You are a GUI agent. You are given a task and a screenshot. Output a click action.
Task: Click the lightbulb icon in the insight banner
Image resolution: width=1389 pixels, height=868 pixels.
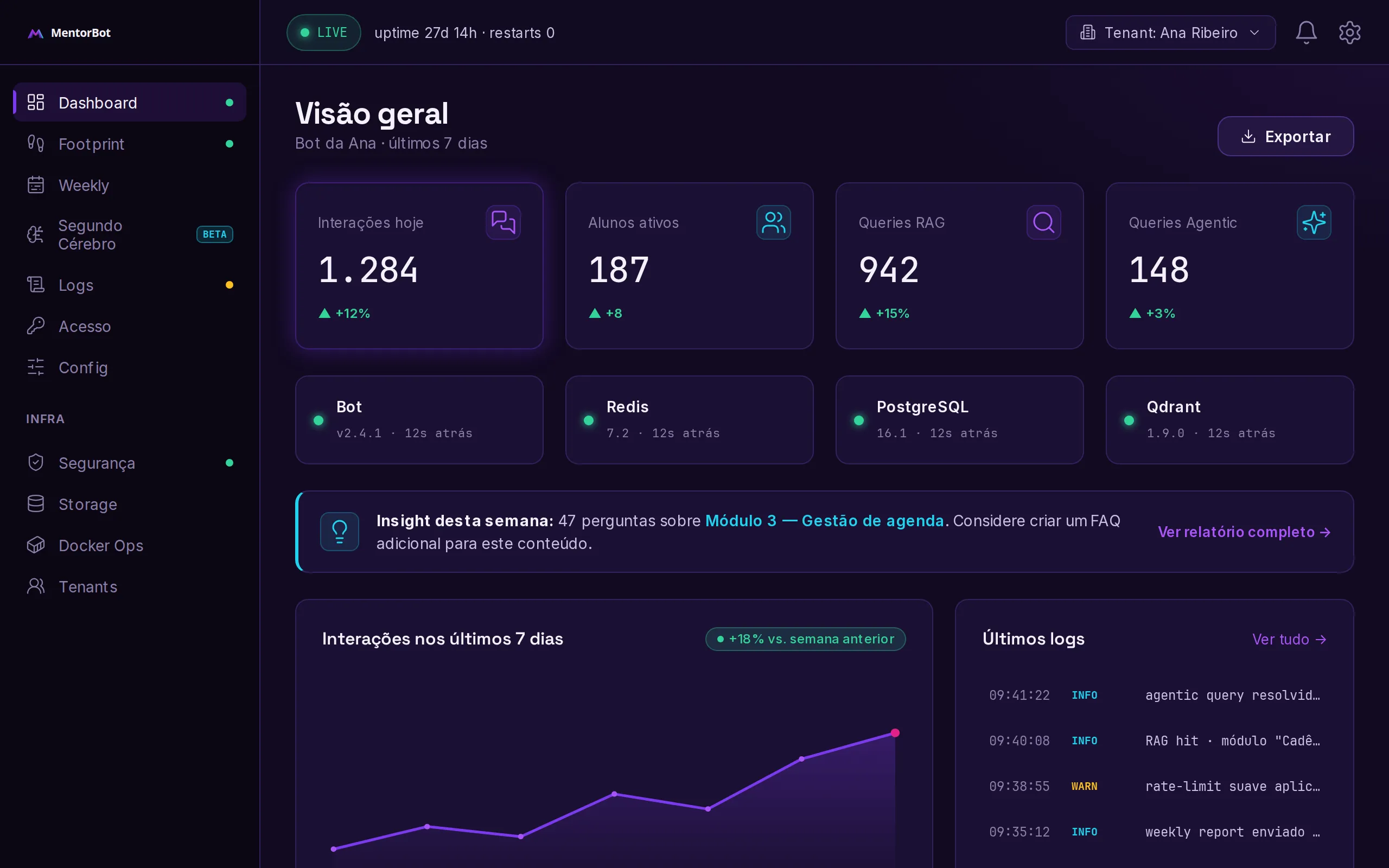click(x=340, y=532)
